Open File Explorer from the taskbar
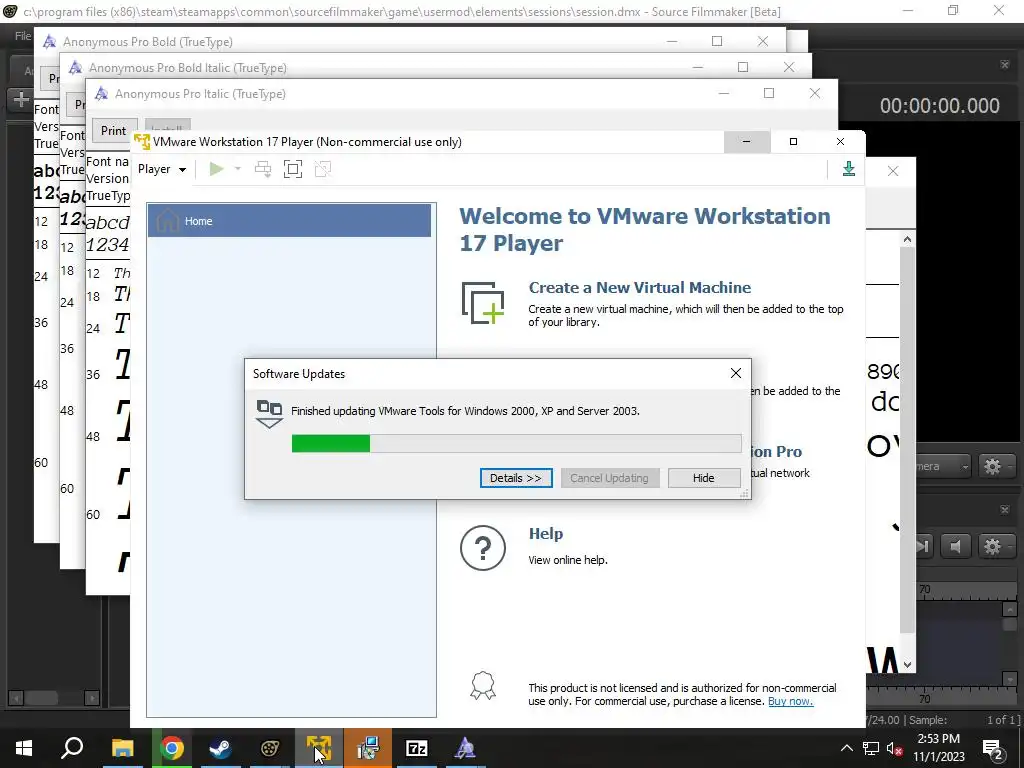The width and height of the screenshot is (1024, 768). click(x=122, y=748)
